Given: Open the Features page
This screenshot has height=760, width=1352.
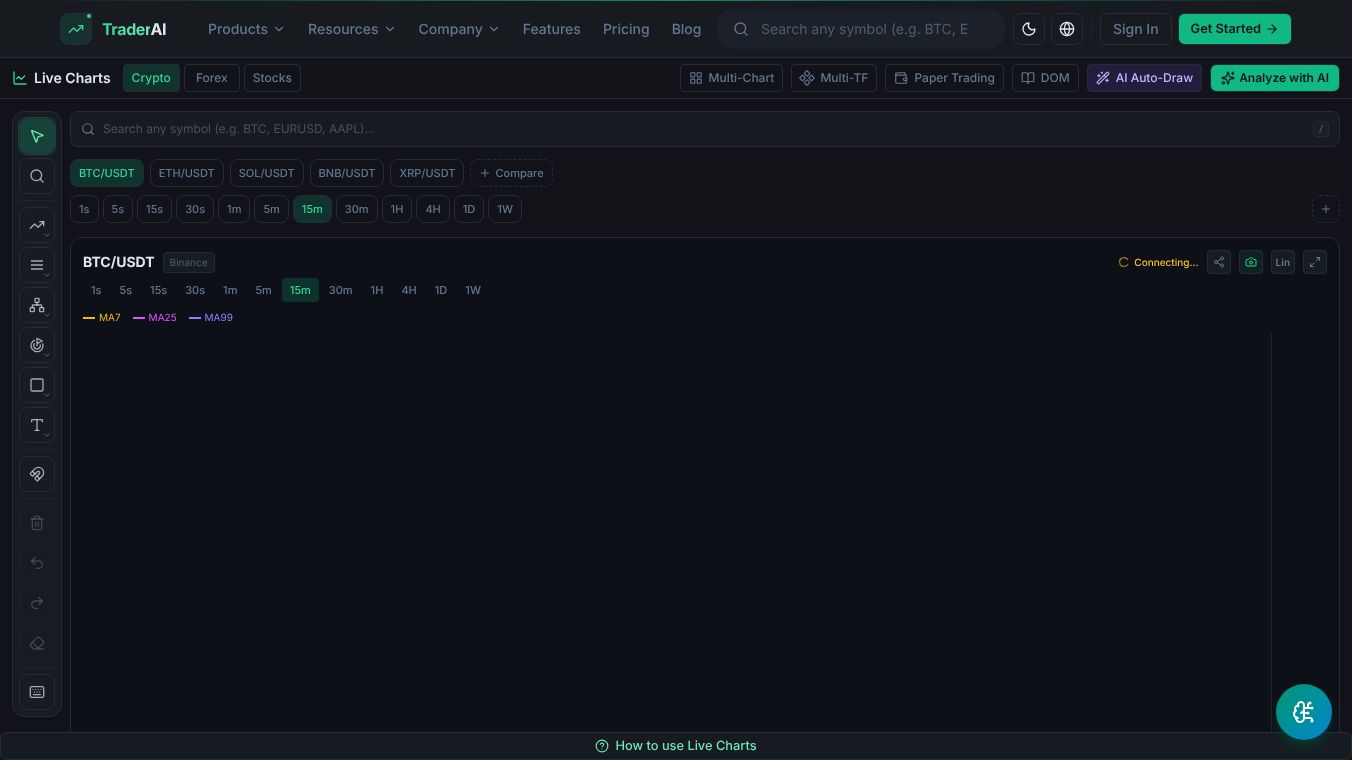Looking at the screenshot, I should tap(551, 29).
